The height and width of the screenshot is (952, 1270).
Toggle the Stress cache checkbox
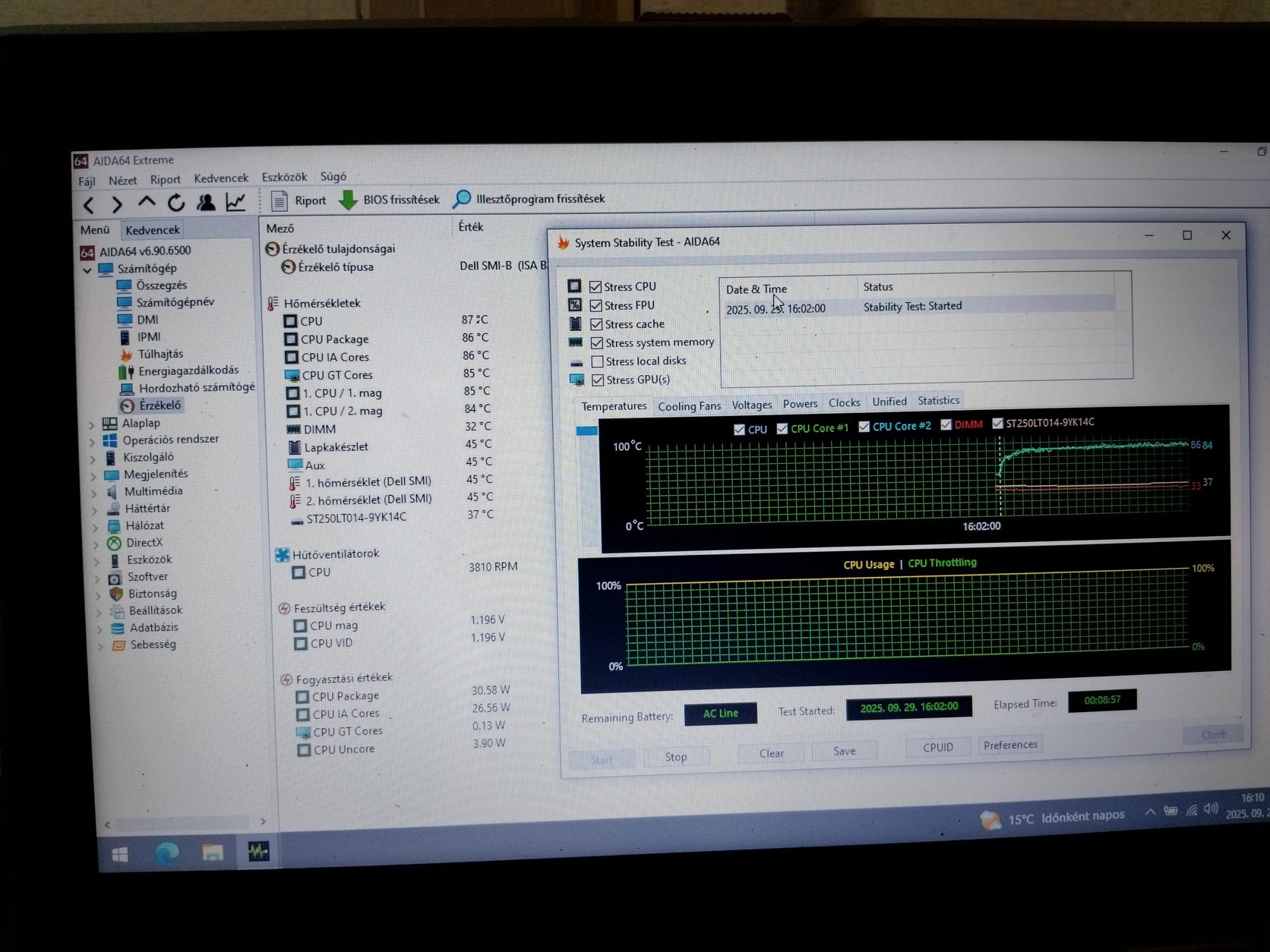[597, 324]
